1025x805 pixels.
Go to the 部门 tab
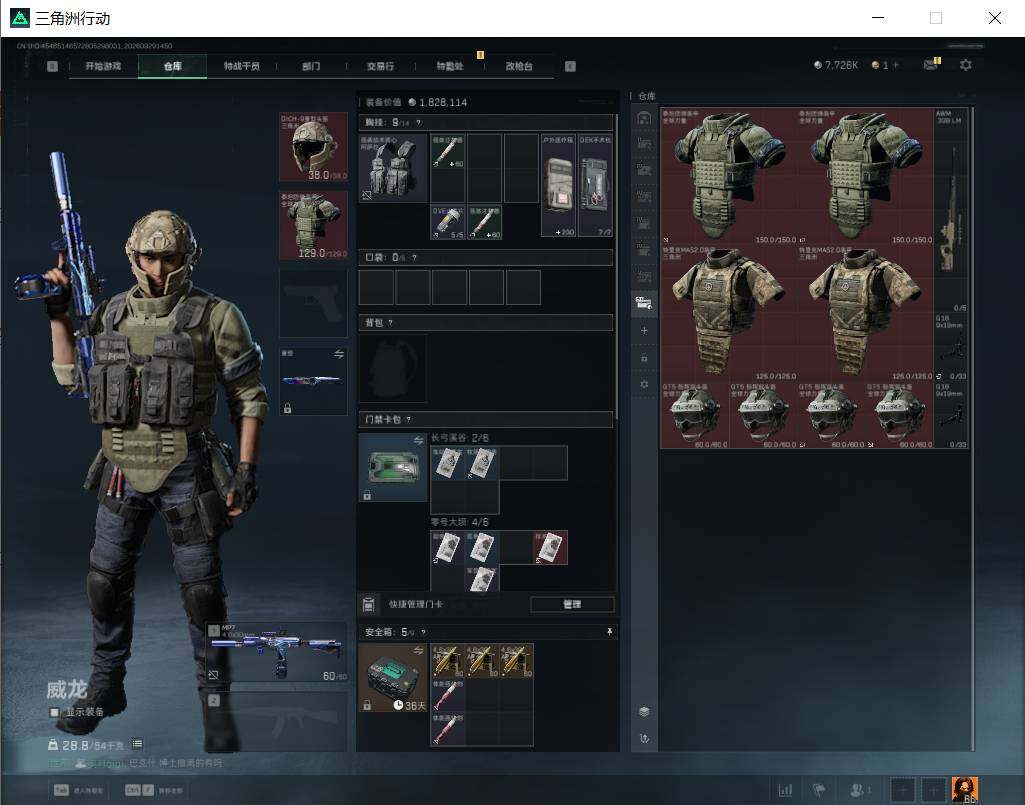click(311, 66)
